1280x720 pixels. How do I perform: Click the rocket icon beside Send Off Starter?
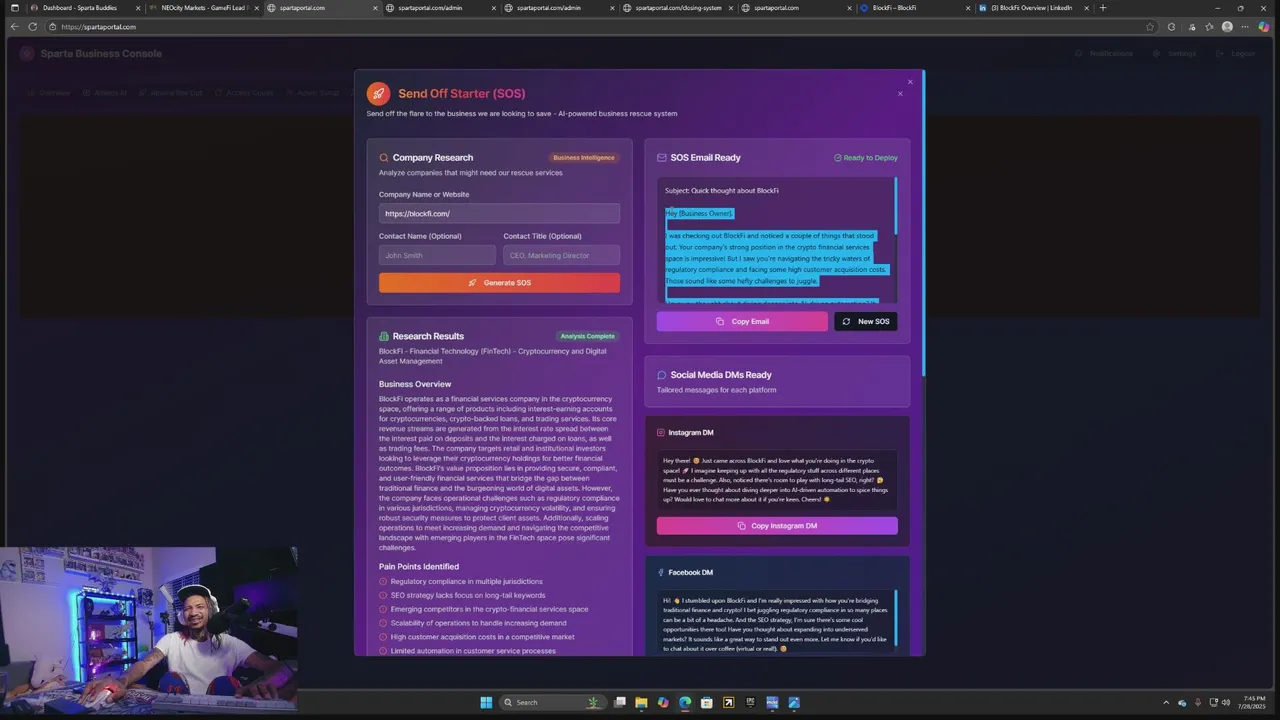pos(378,93)
